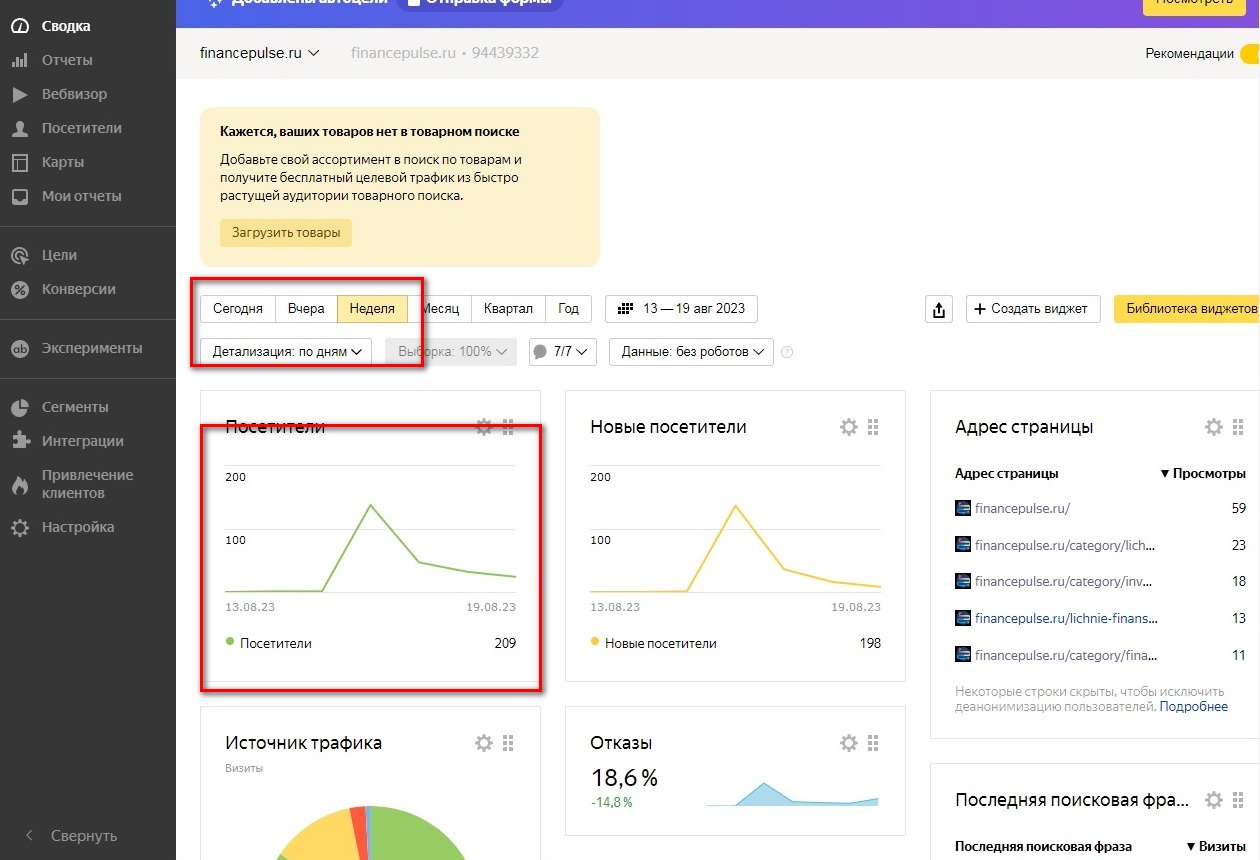Select the Сегодня period option
Image resolution: width=1260 pixels, height=860 pixels.
click(x=238, y=309)
